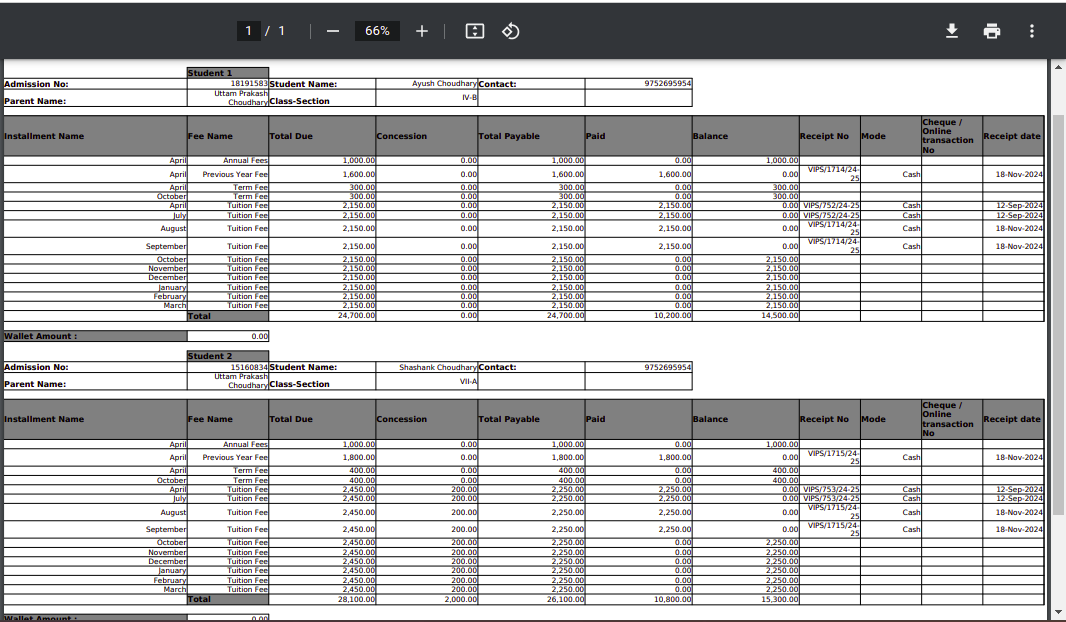
Task: Open the three-dot more actions menu
Action: coord(1032,31)
